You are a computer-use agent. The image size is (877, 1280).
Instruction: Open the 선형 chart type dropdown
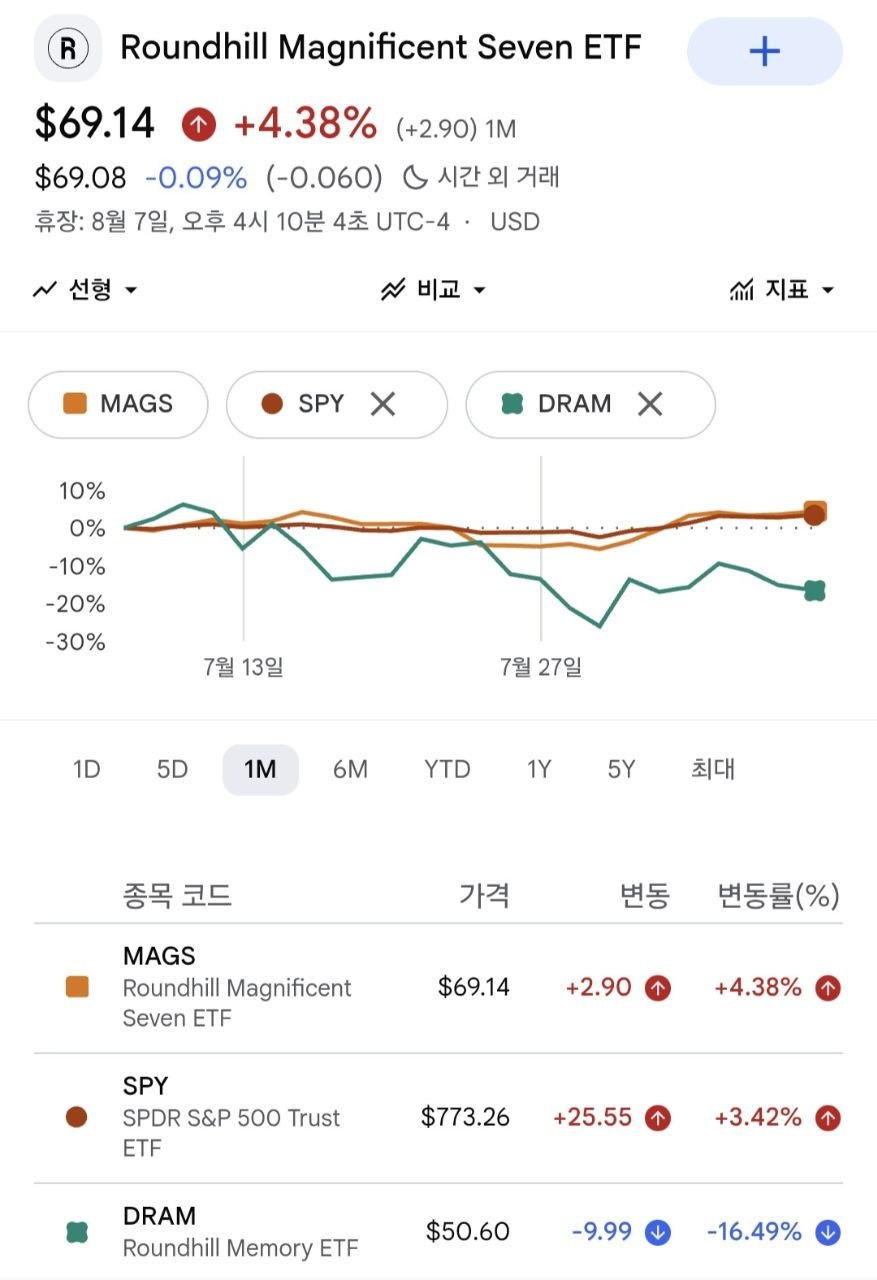(86, 290)
